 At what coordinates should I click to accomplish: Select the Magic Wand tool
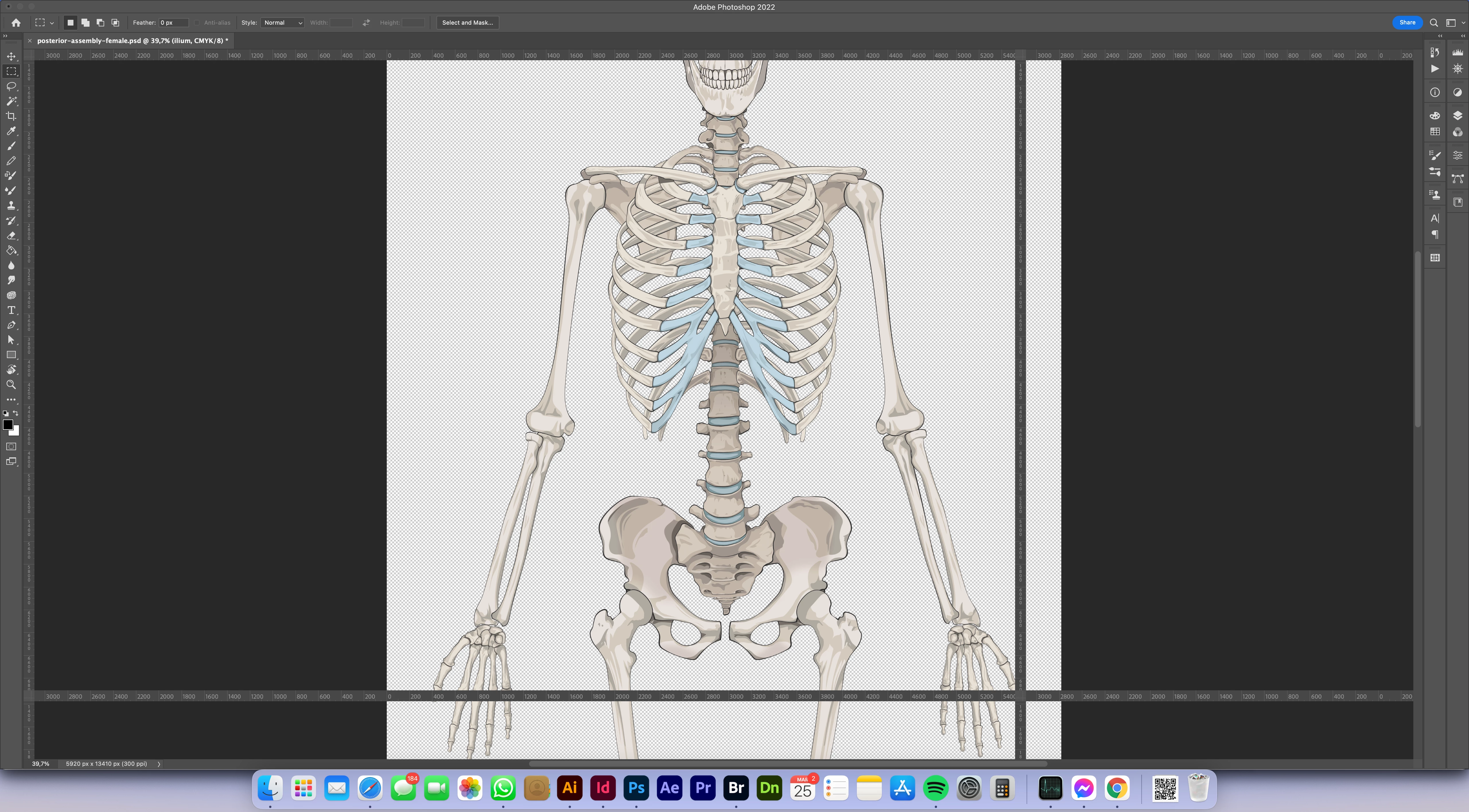click(11, 101)
